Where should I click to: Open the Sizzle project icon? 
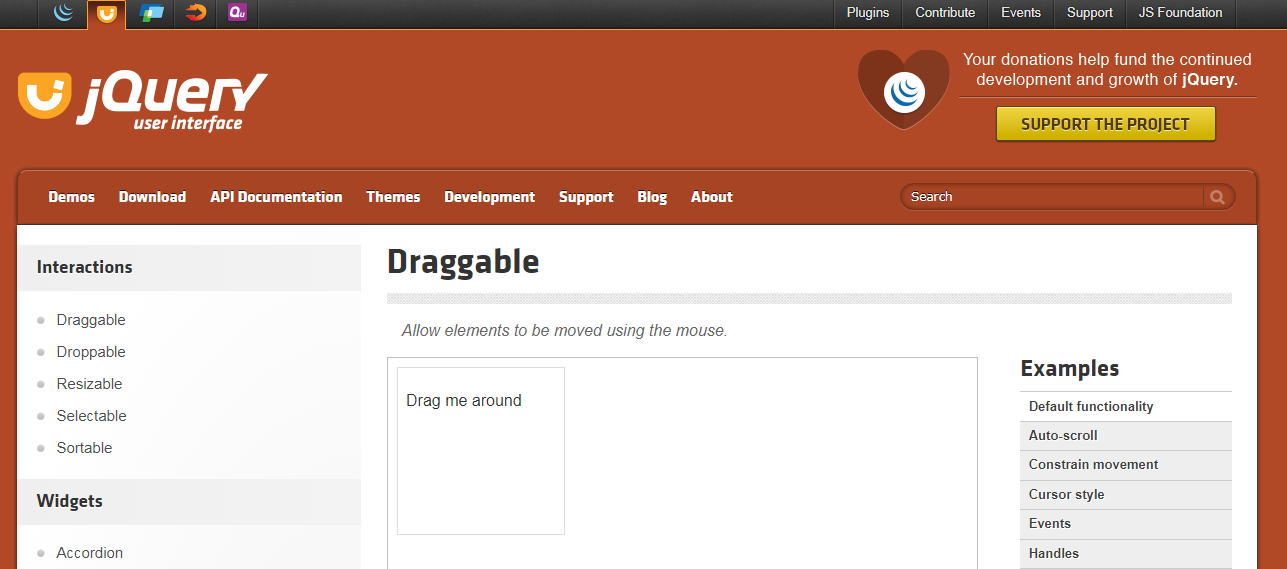coord(195,13)
